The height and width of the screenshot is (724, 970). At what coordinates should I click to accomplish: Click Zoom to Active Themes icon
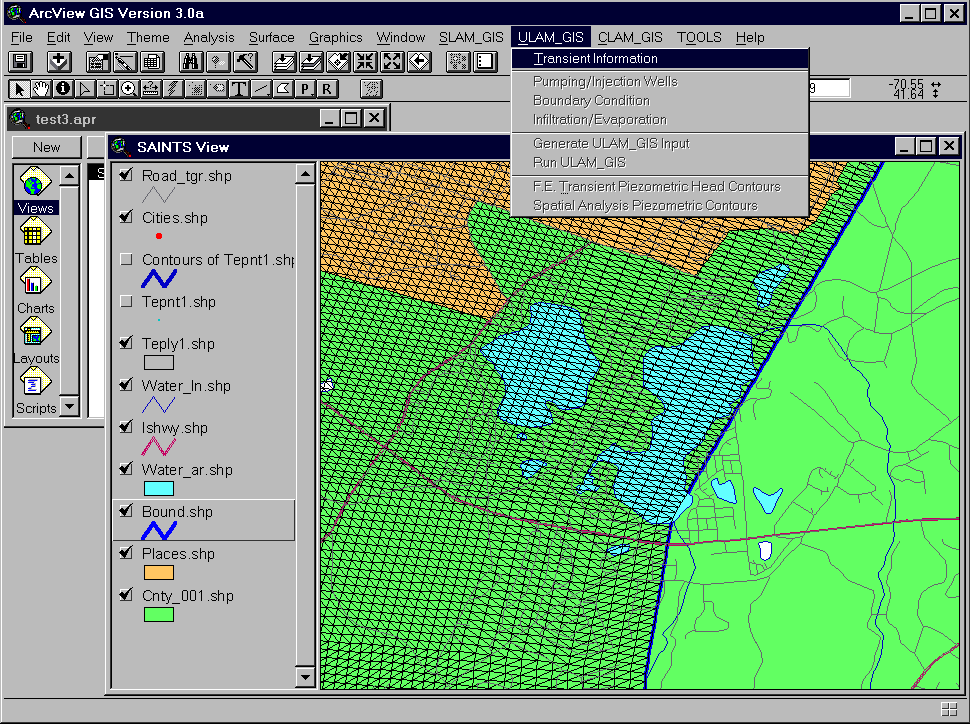[x=311, y=61]
